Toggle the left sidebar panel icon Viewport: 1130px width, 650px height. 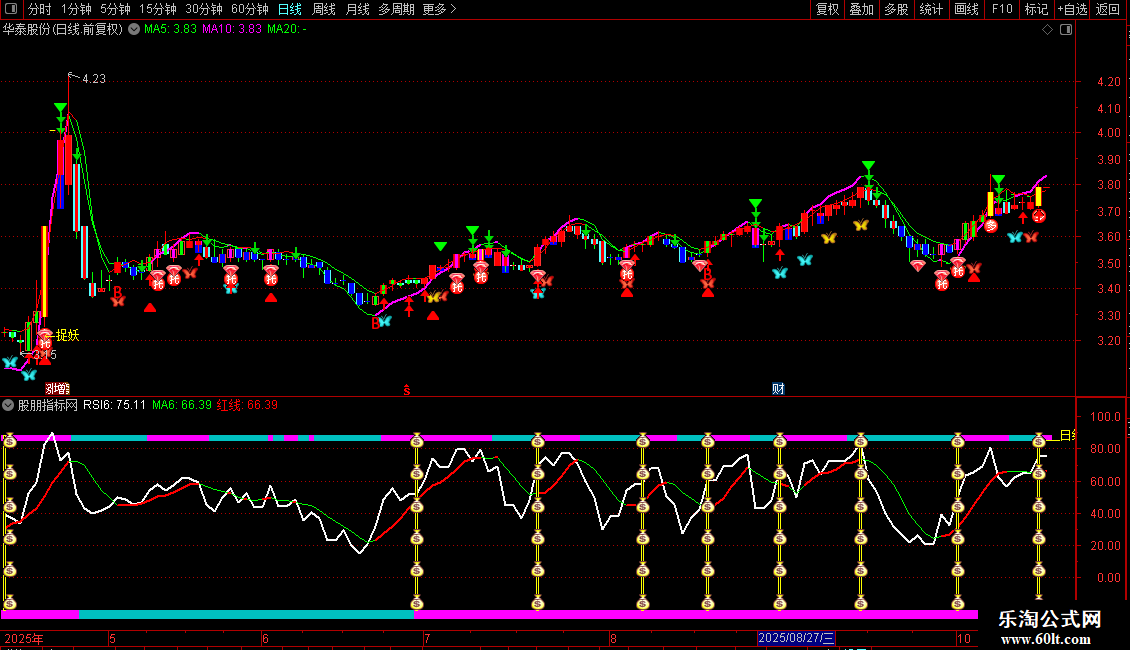coord(11,9)
